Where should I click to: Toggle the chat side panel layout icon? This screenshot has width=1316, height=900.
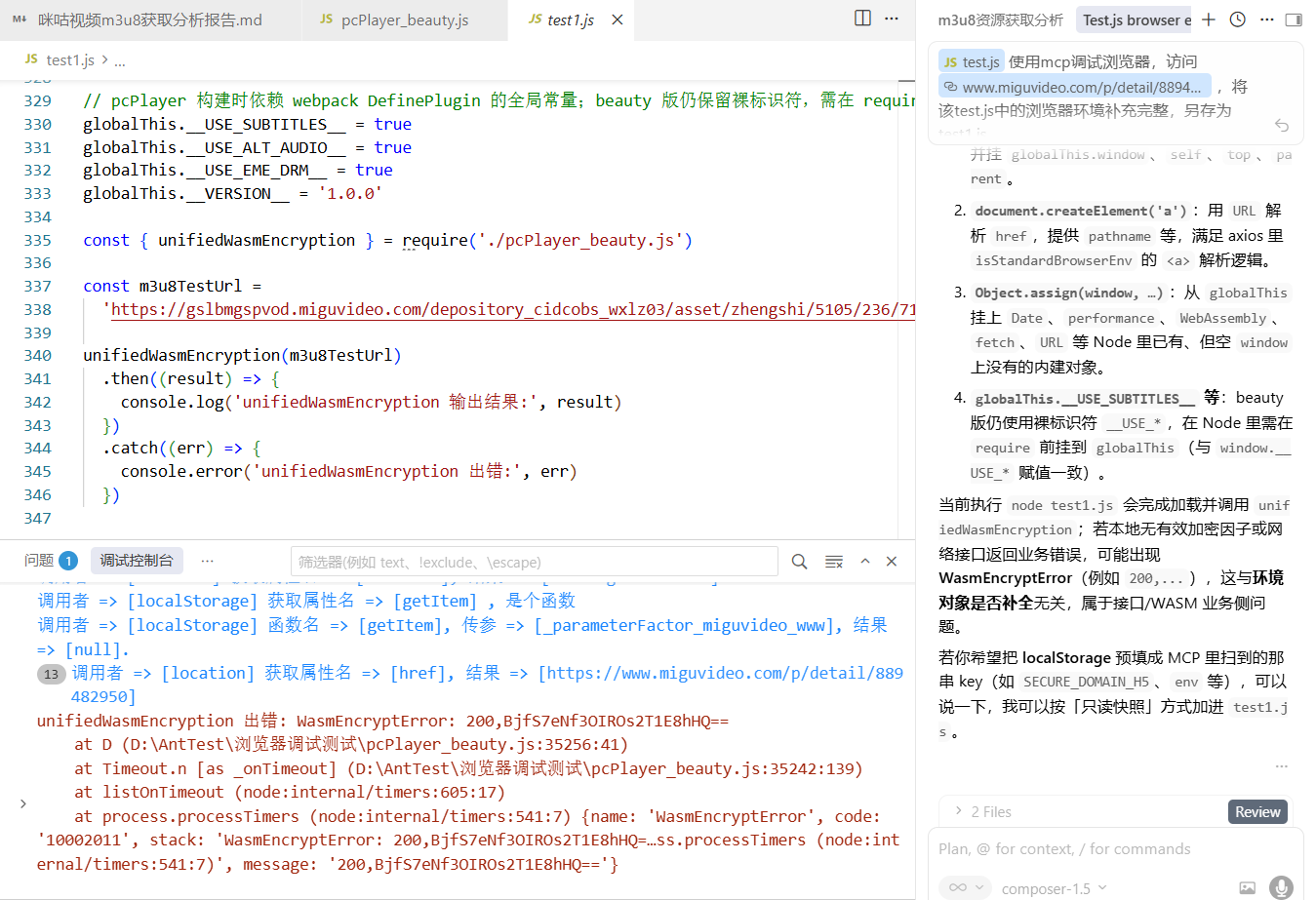[x=1294, y=20]
